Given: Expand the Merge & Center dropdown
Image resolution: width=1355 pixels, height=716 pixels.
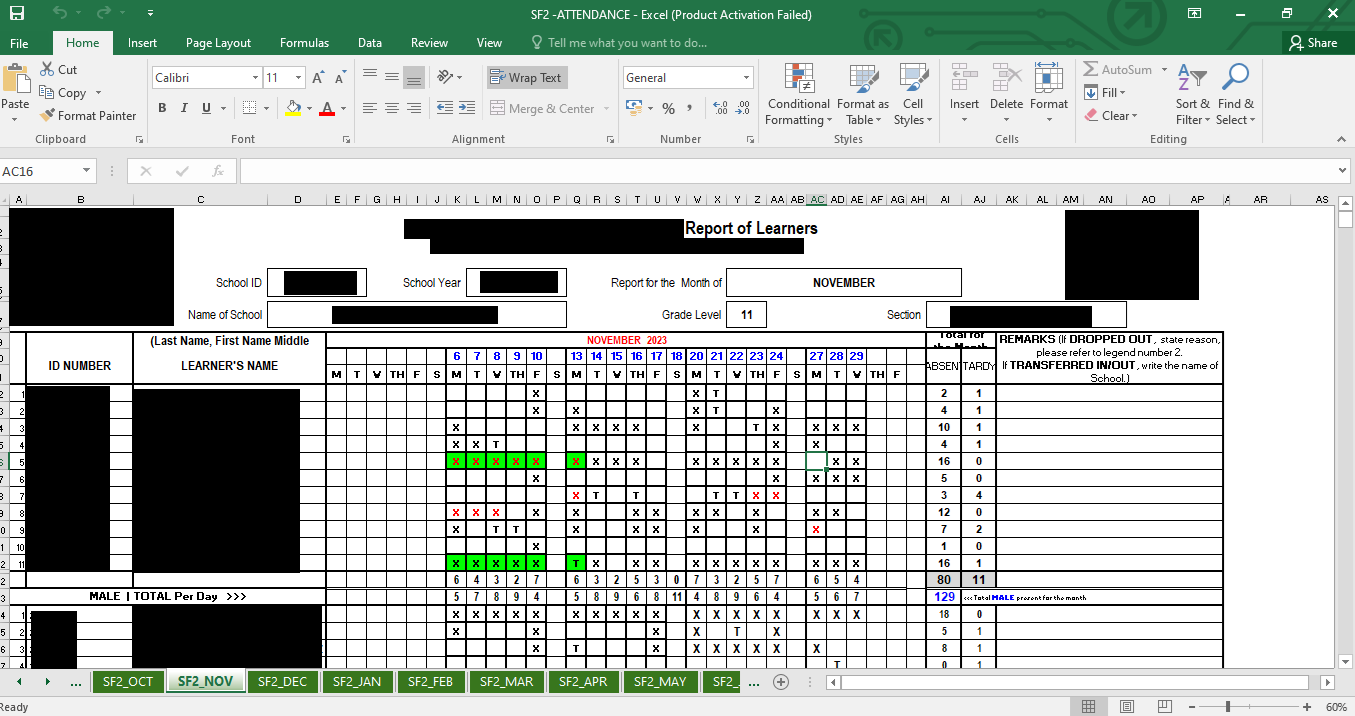Looking at the screenshot, I should coord(605,108).
